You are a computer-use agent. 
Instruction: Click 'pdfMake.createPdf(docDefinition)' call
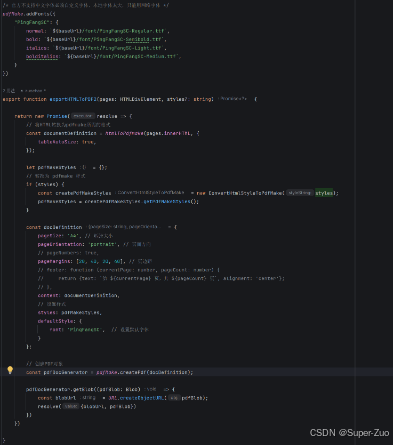coord(144,372)
